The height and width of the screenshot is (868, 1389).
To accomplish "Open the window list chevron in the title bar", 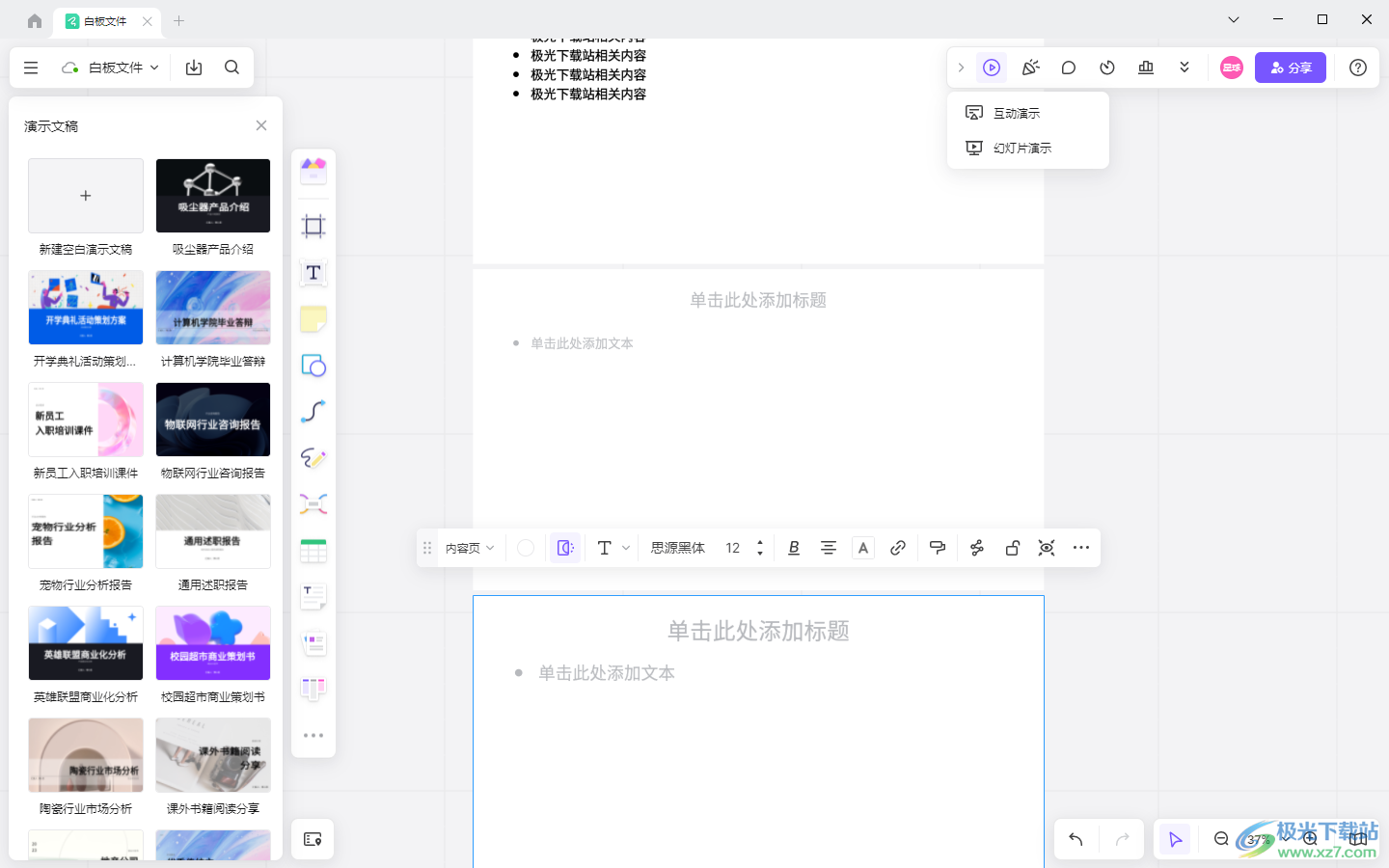I will point(1234,19).
